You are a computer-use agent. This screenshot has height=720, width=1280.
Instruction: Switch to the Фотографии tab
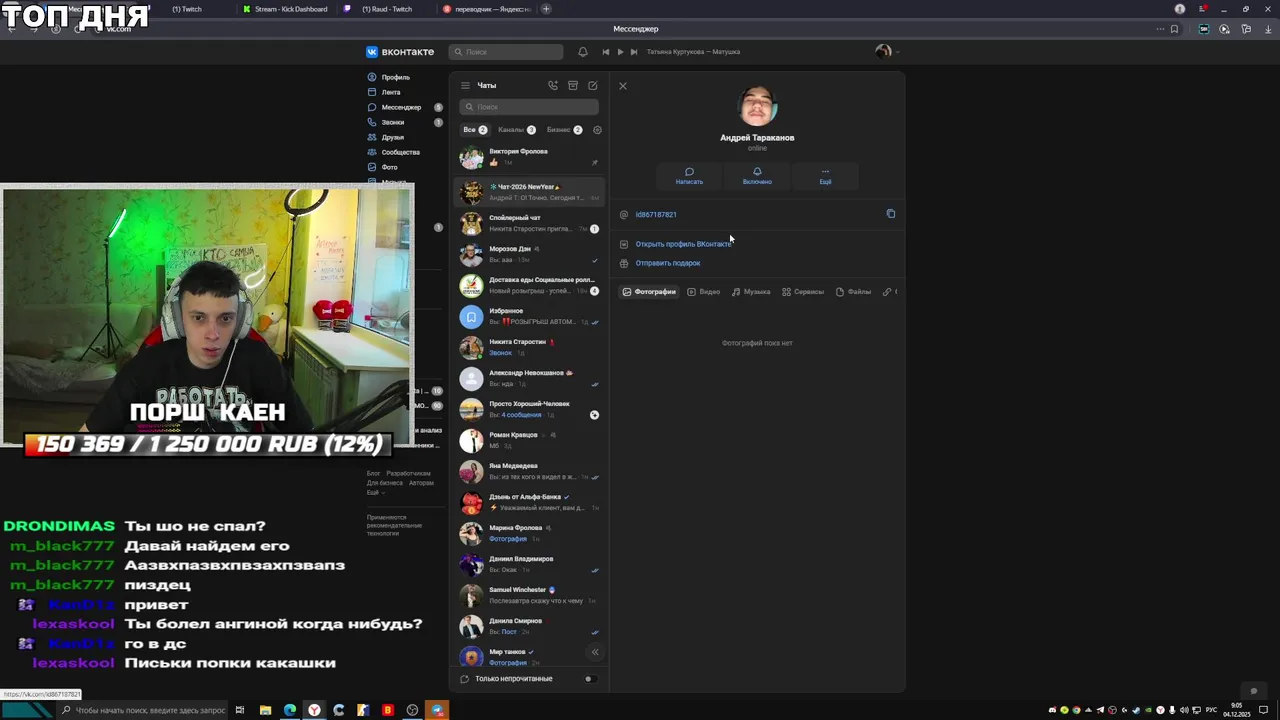pos(650,292)
